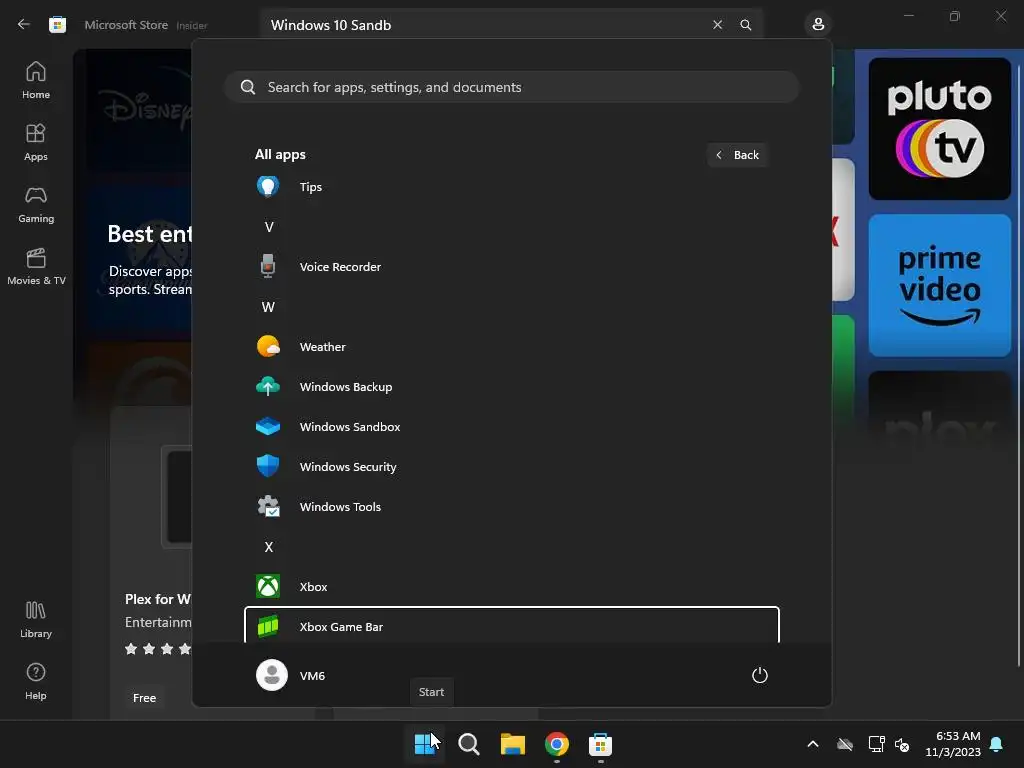1024x768 pixels.
Task: Open Windows Tools folder
Action: (x=511, y=507)
